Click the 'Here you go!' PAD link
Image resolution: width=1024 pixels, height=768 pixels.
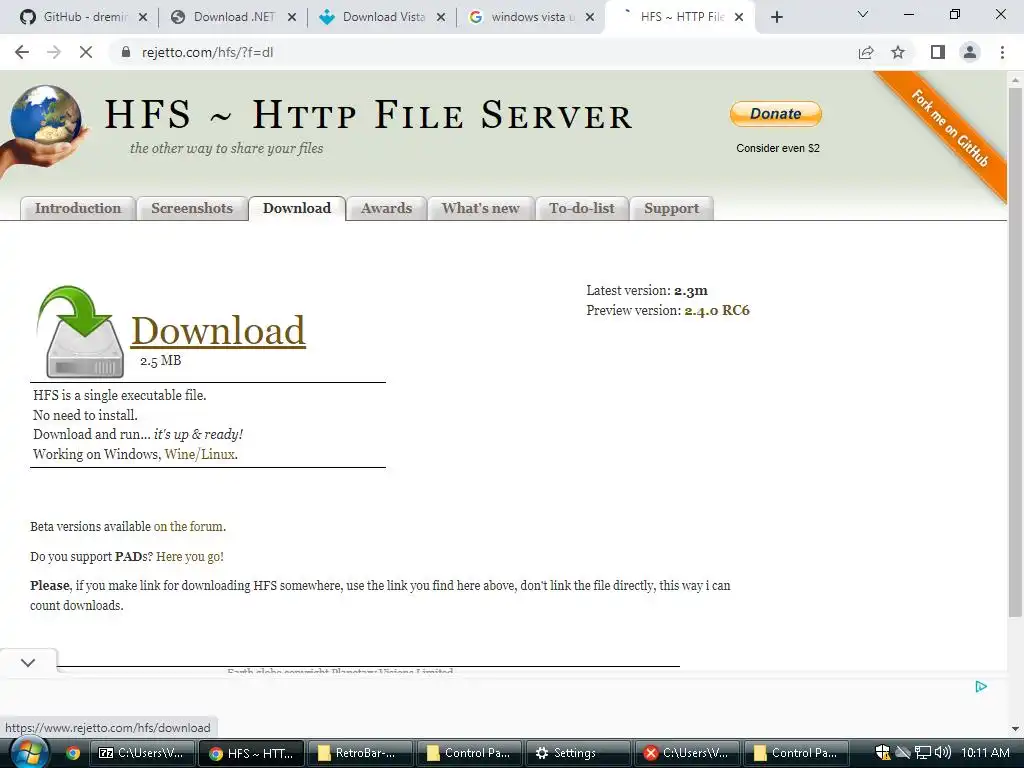click(x=190, y=556)
